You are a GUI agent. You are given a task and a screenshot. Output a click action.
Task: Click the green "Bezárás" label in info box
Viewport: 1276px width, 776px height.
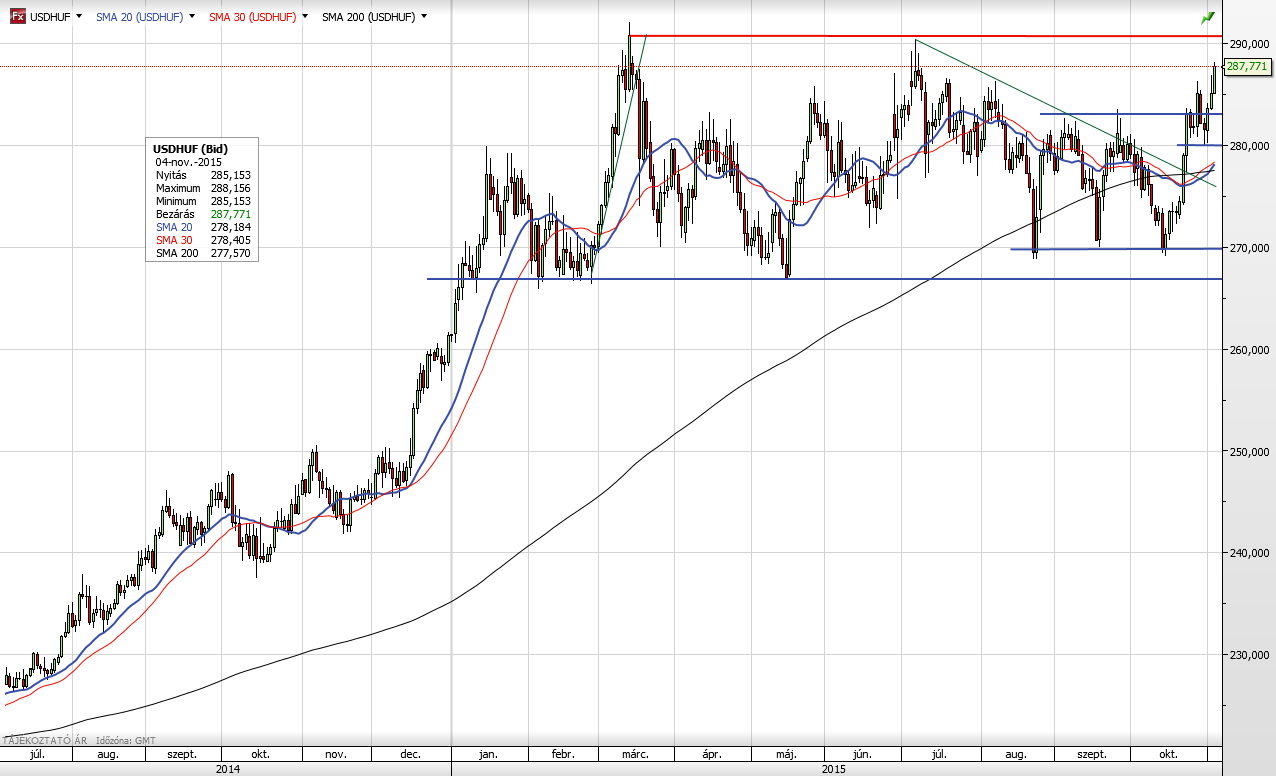tap(176, 214)
